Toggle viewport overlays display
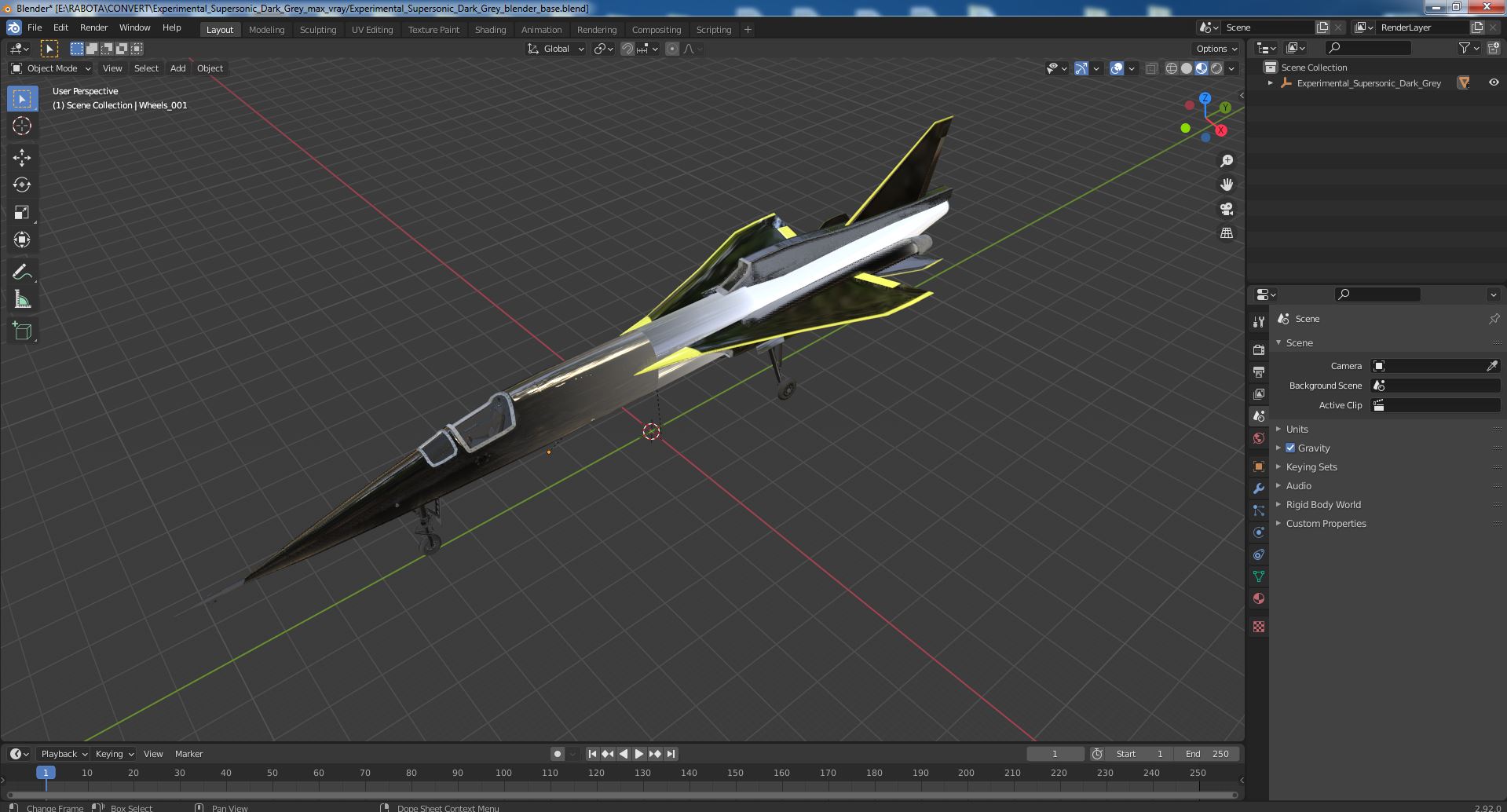This screenshot has width=1507, height=812. [x=1117, y=68]
